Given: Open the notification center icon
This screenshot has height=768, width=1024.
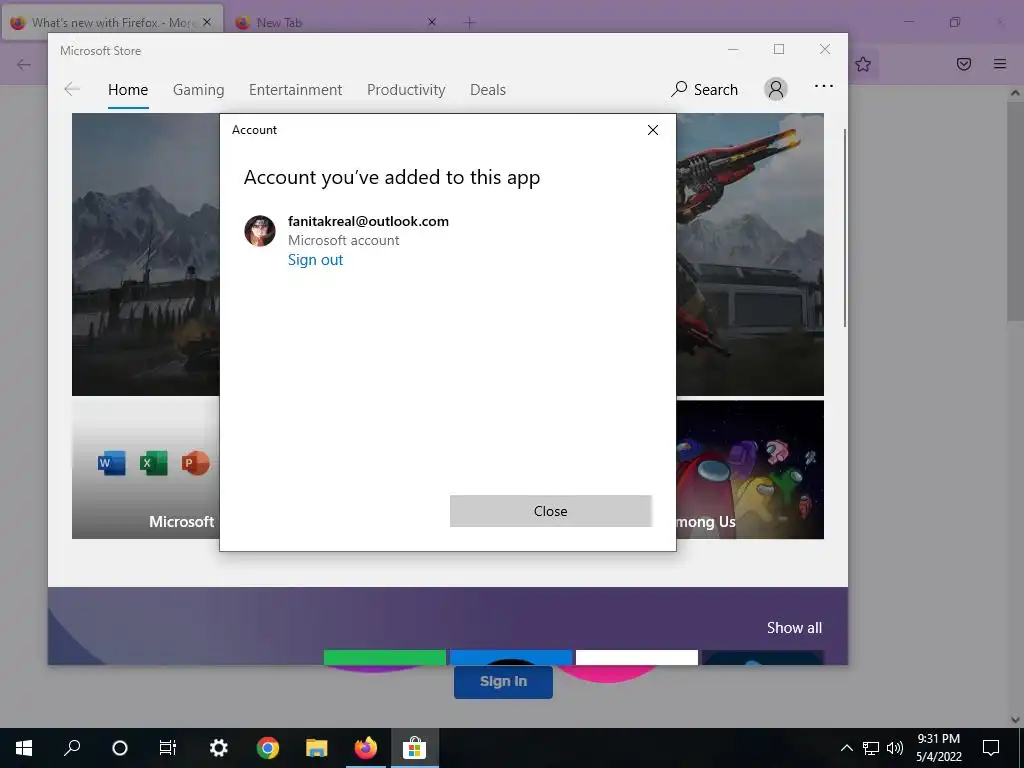Looking at the screenshot, I should tap(991, 748).
